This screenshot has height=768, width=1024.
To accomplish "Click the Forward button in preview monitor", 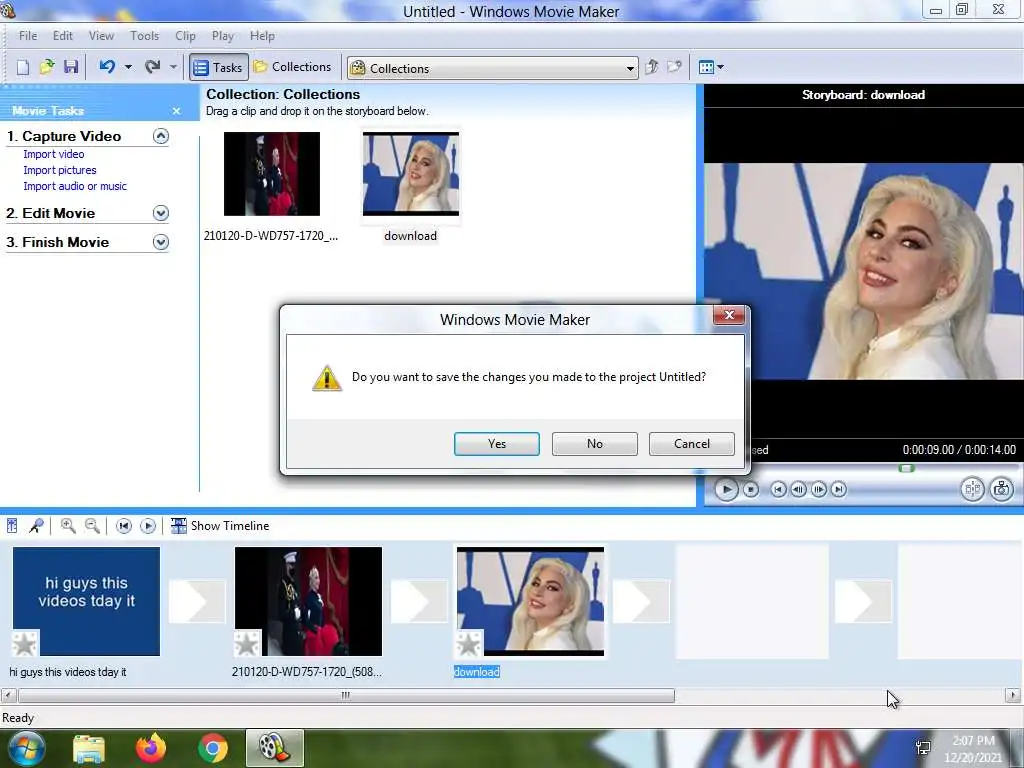I will pos(839,489).
